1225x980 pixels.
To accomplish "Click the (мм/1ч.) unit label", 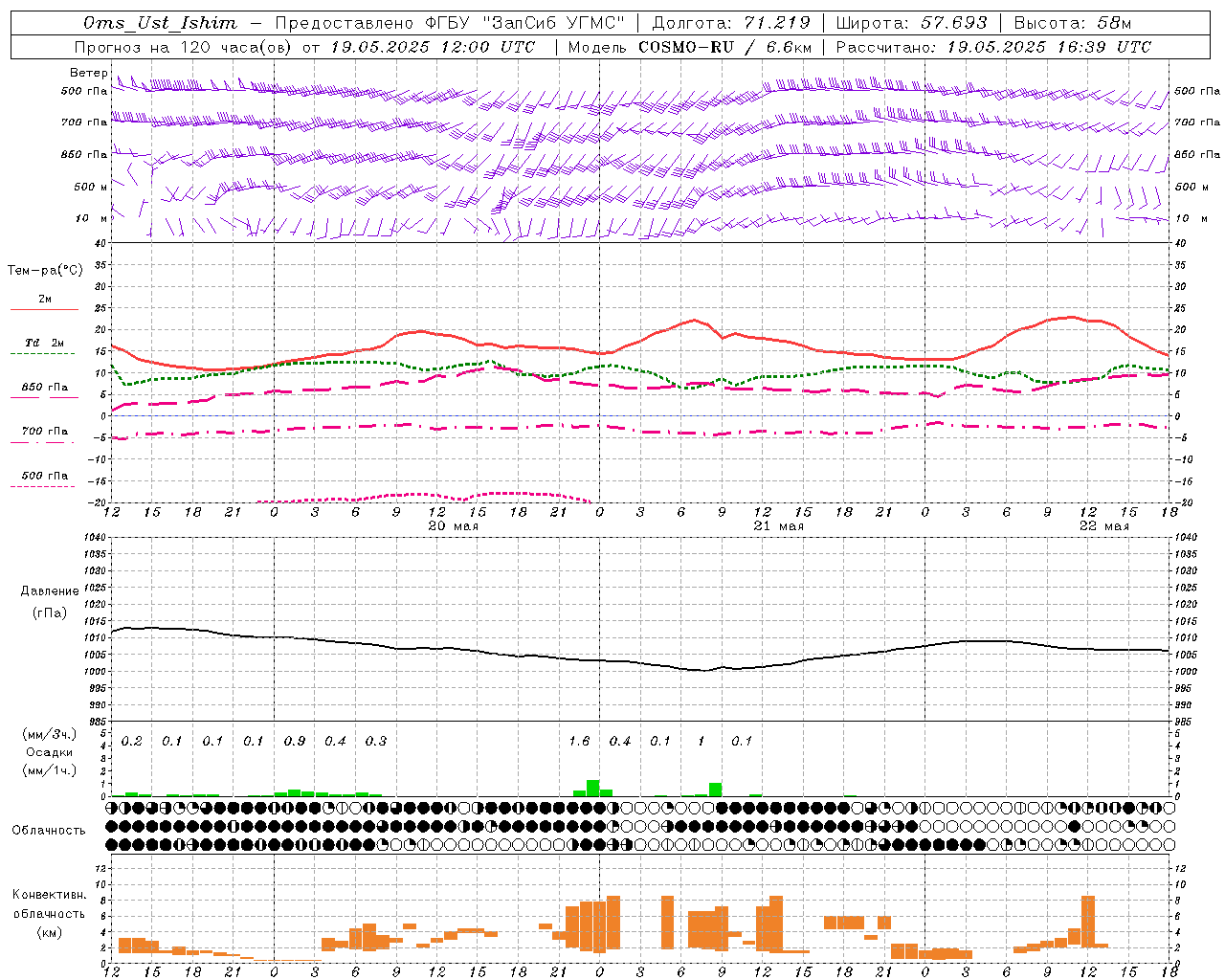I will coord(49,770).
